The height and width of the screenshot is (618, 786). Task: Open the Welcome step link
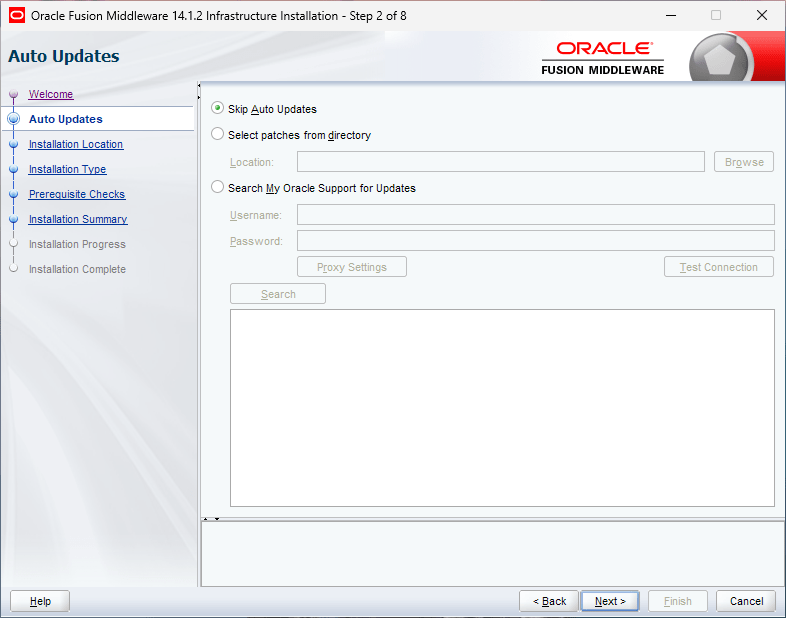51,94
